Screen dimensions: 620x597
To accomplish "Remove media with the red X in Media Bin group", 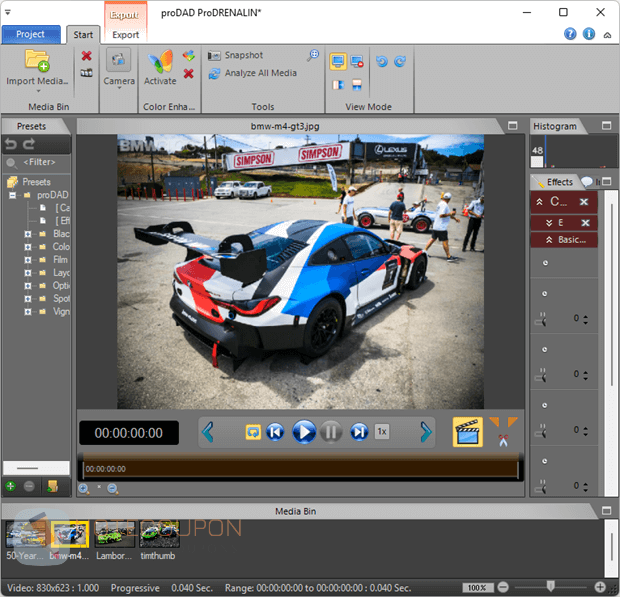I will [x=87, y=56].
